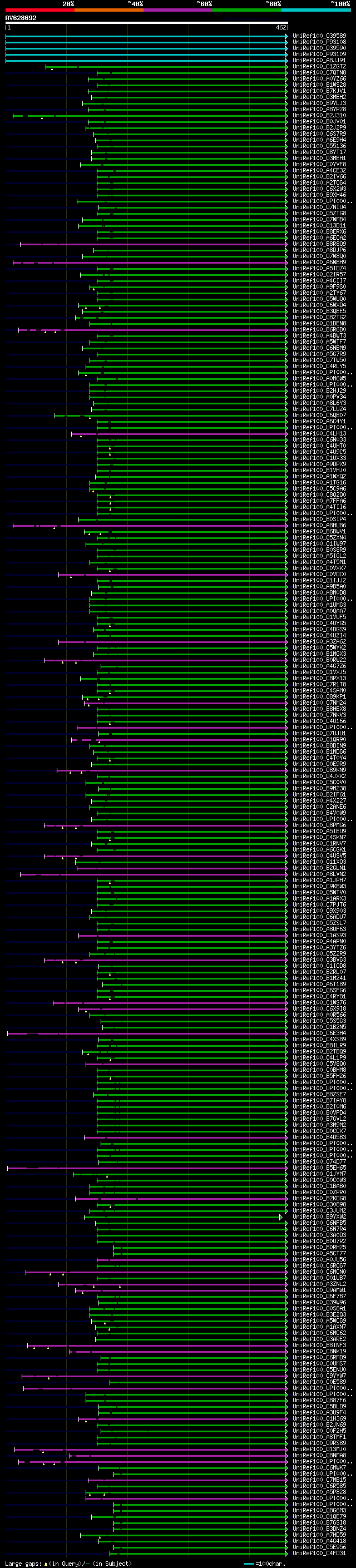The image size is (356, 1568).
Task: Select label UniRef100_B1MGX3
Action: click(x=319, y=654)
